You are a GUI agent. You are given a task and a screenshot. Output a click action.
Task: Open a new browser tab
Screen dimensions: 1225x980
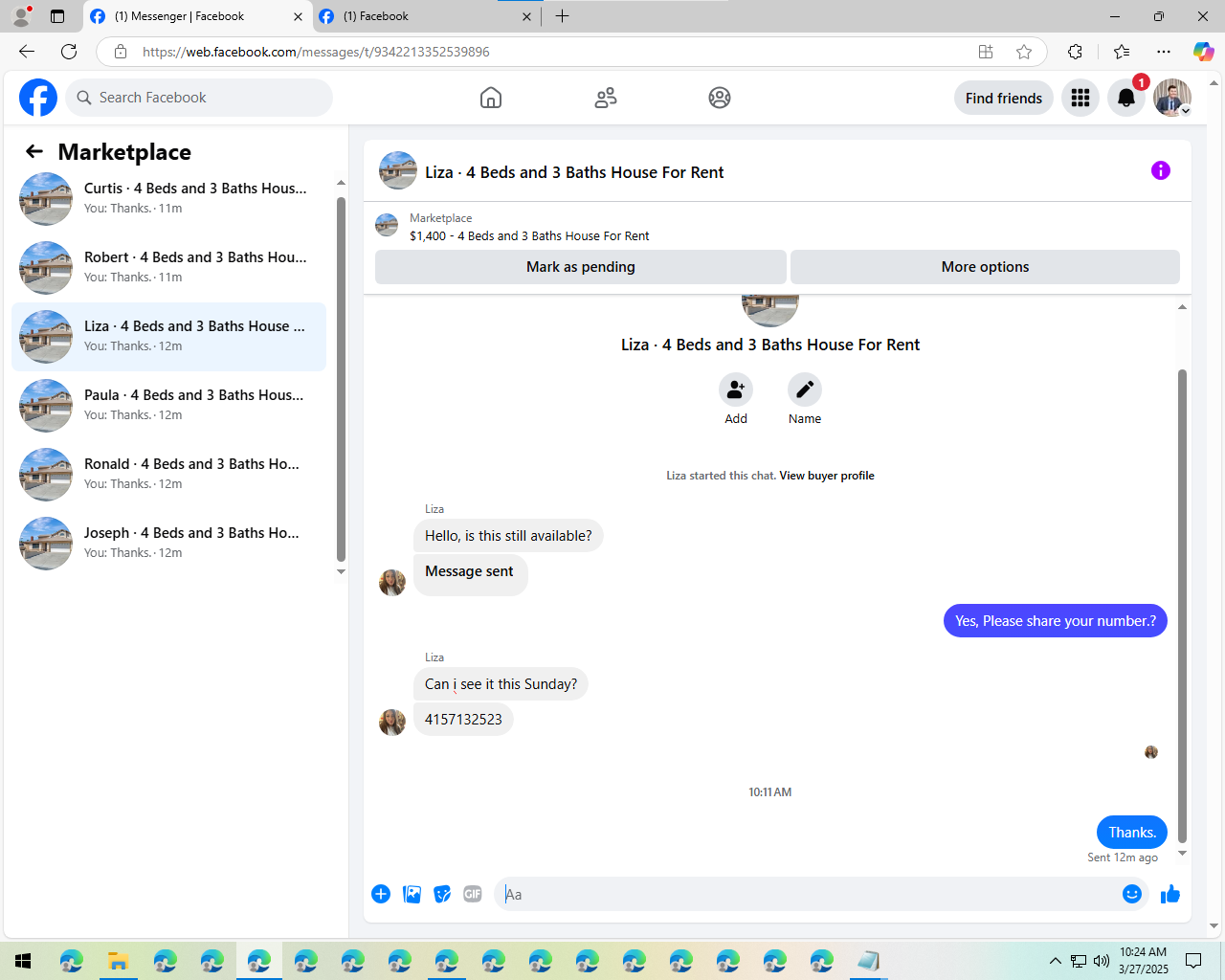[562, 16]
